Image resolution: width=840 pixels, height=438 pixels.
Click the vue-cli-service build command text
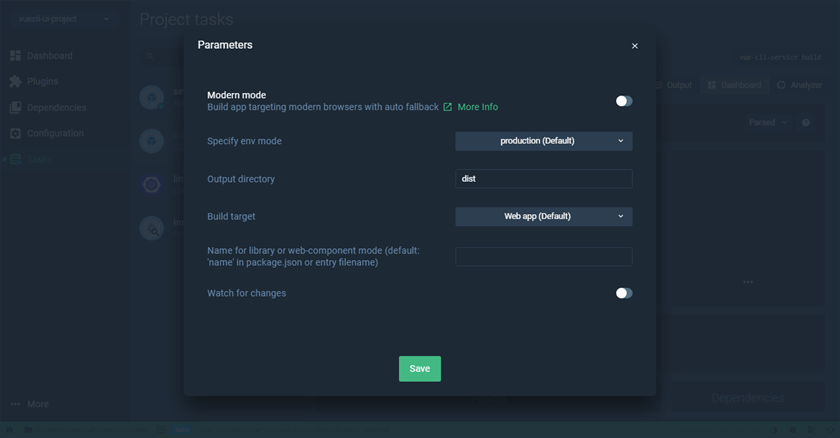click(780, 57)
